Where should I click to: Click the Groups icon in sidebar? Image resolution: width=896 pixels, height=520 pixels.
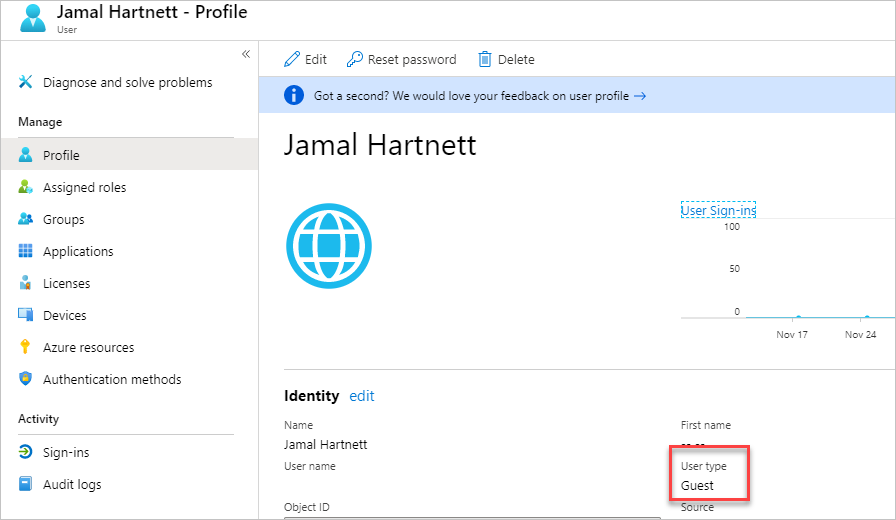coord(26,219)
